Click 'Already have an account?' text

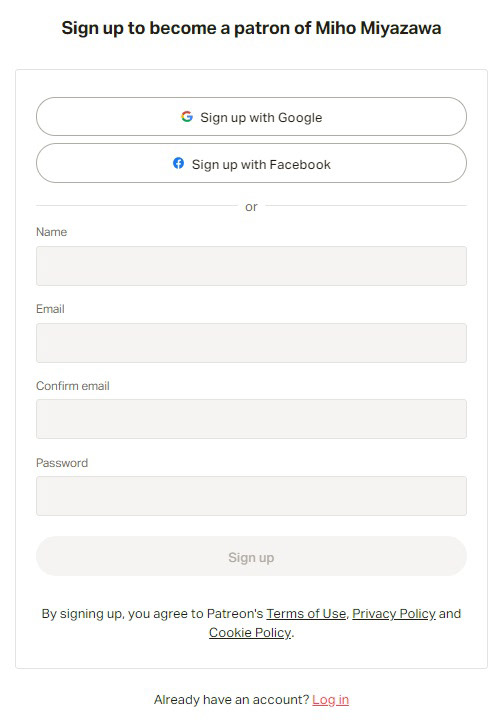[232, 699]
